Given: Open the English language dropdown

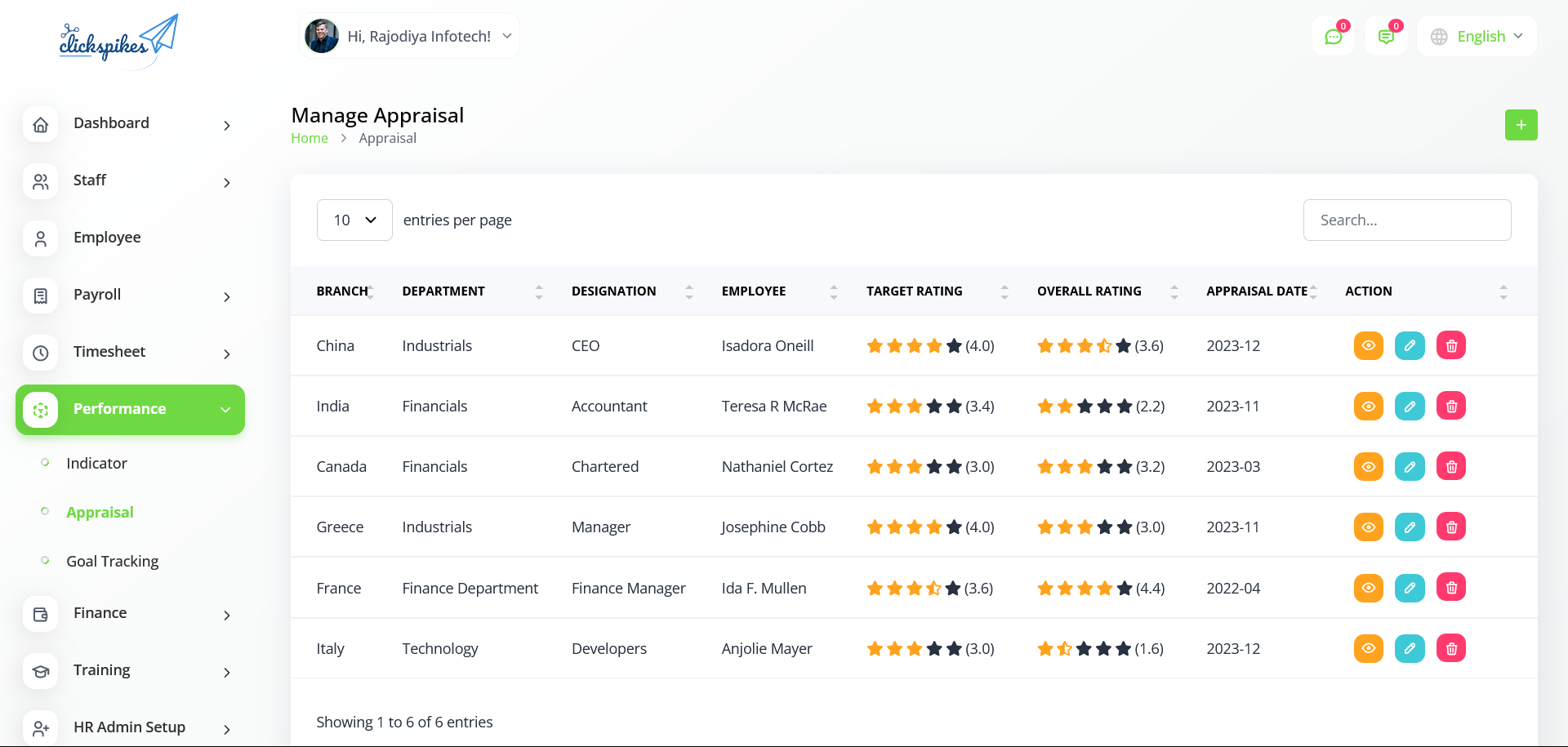Looking at the screenshot, I should coord(1477,37).
